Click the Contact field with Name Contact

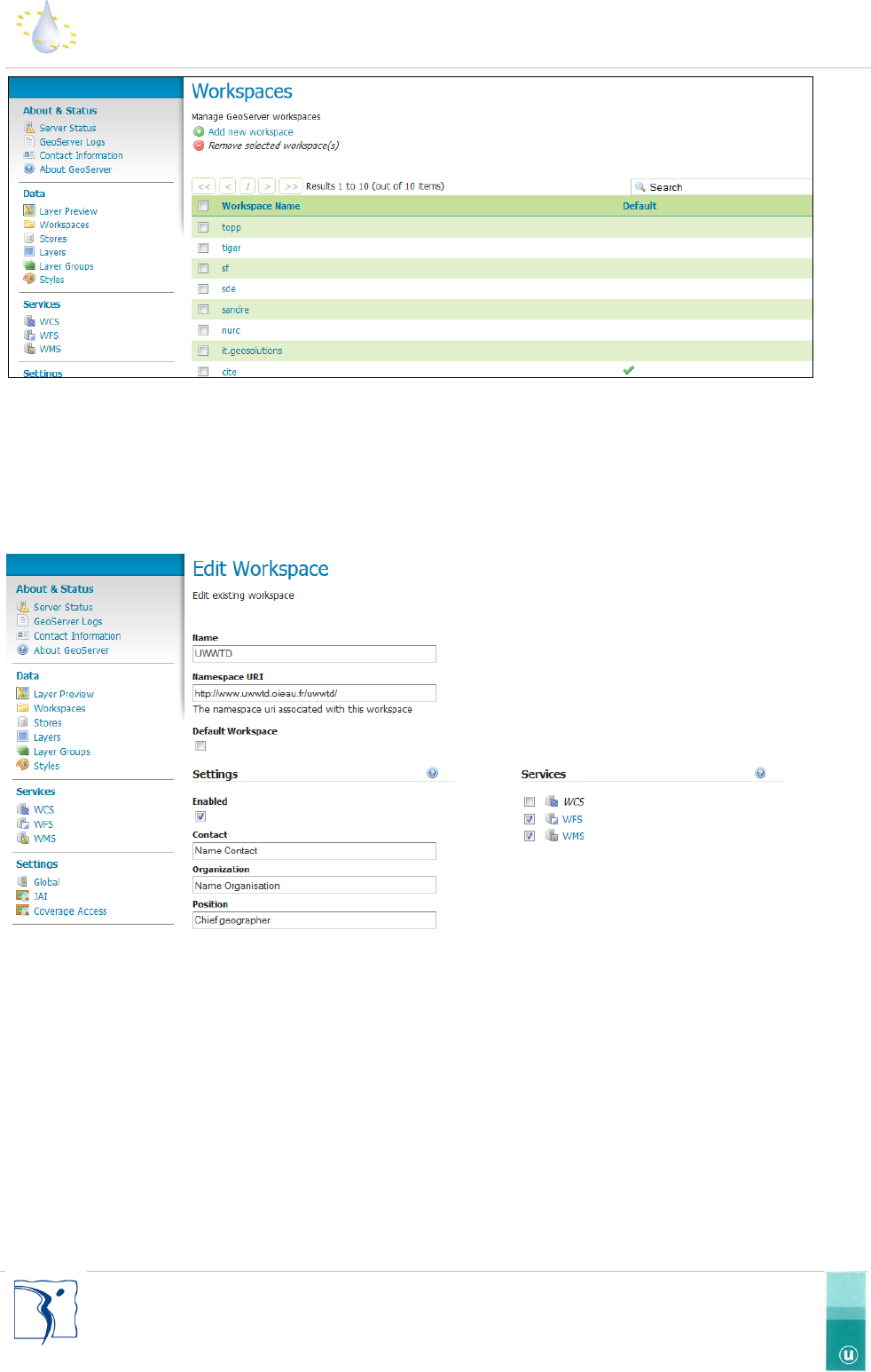tap(314, 851)
